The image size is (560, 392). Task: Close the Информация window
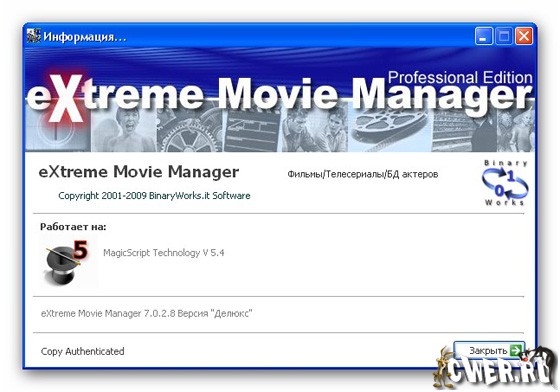tap(524, 36)
